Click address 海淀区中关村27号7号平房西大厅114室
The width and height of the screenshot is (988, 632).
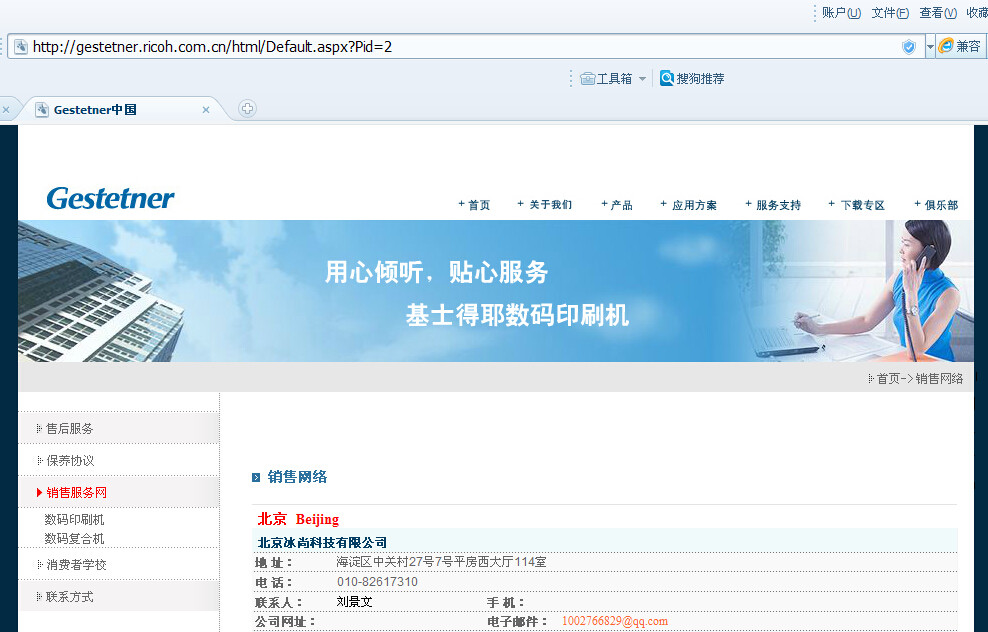click(x=441, y=561)
